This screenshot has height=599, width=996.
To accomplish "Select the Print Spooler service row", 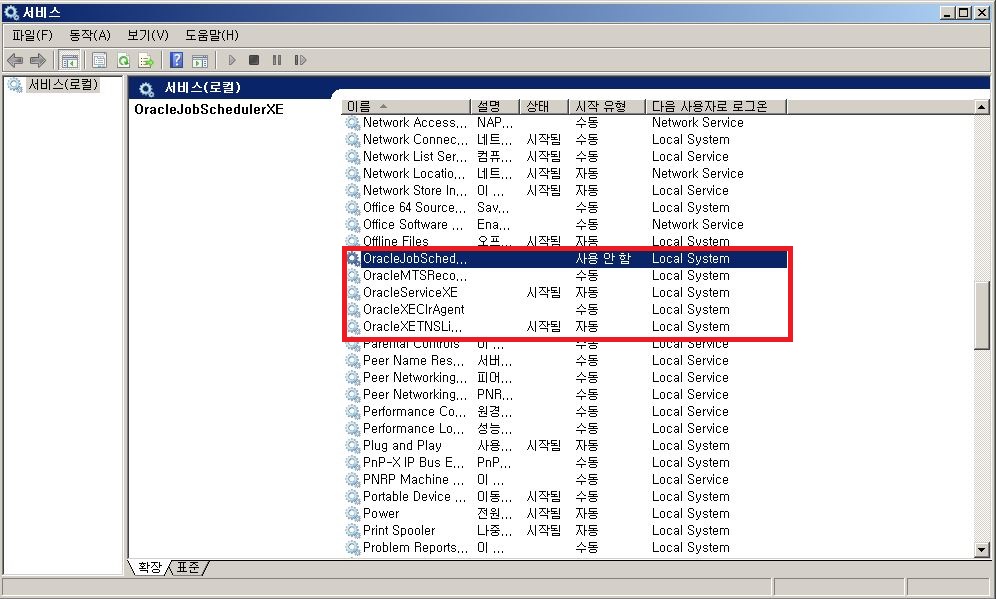I will [565, 530].
